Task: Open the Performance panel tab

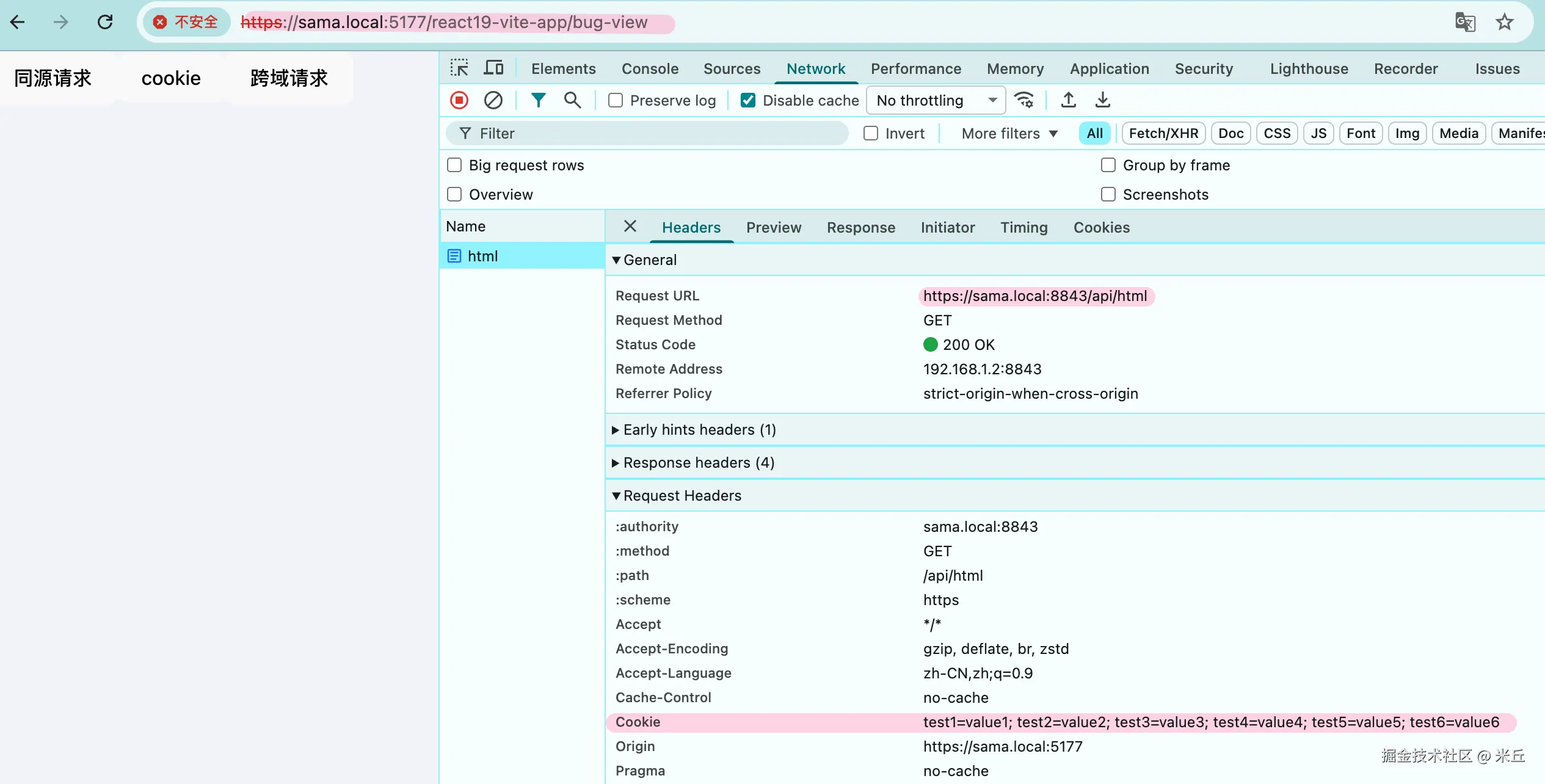Action: [915, 68]
